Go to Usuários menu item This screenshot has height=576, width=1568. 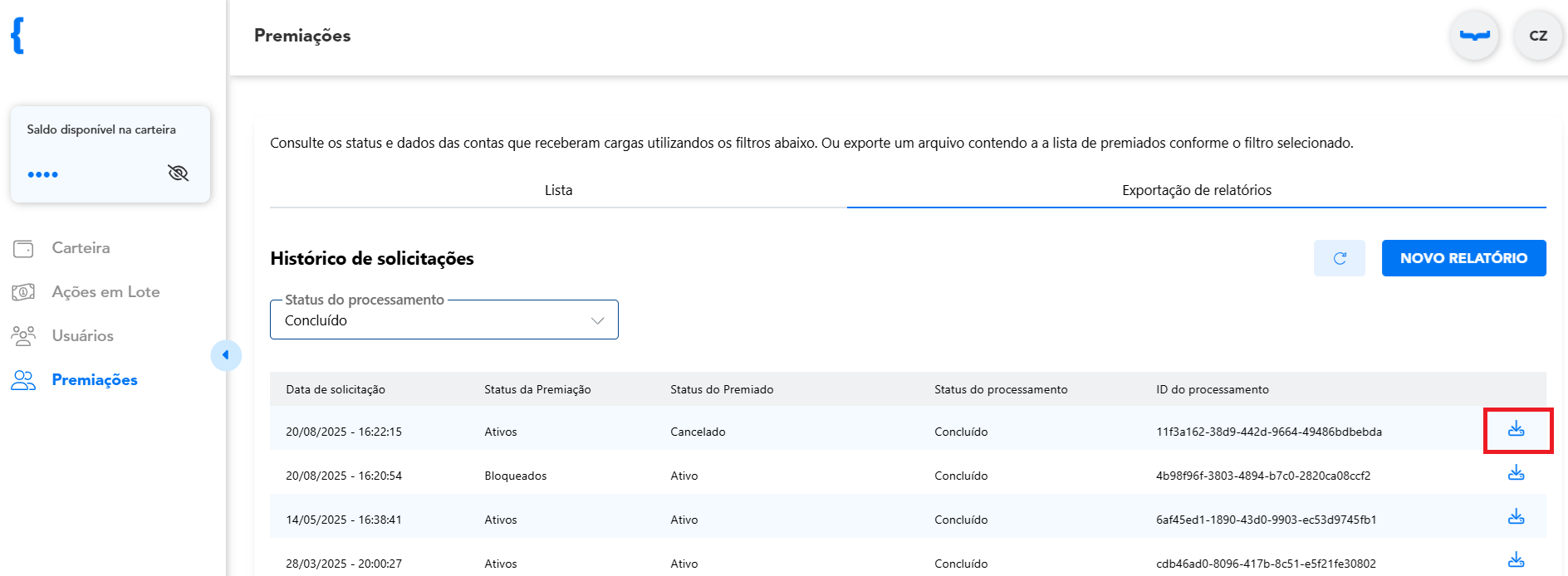point(82,336)
